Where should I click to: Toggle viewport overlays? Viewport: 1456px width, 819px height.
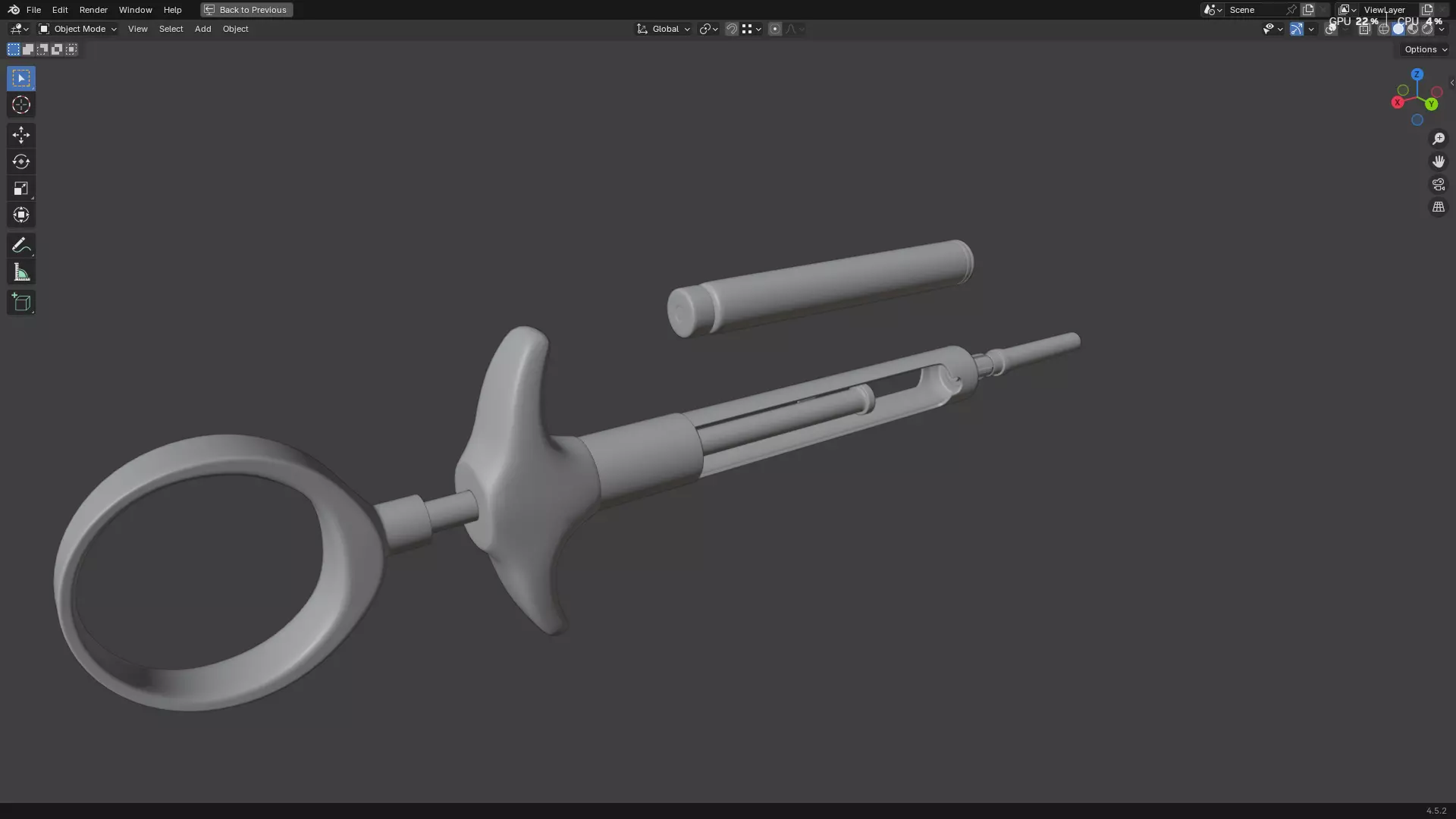[1332, 29]
